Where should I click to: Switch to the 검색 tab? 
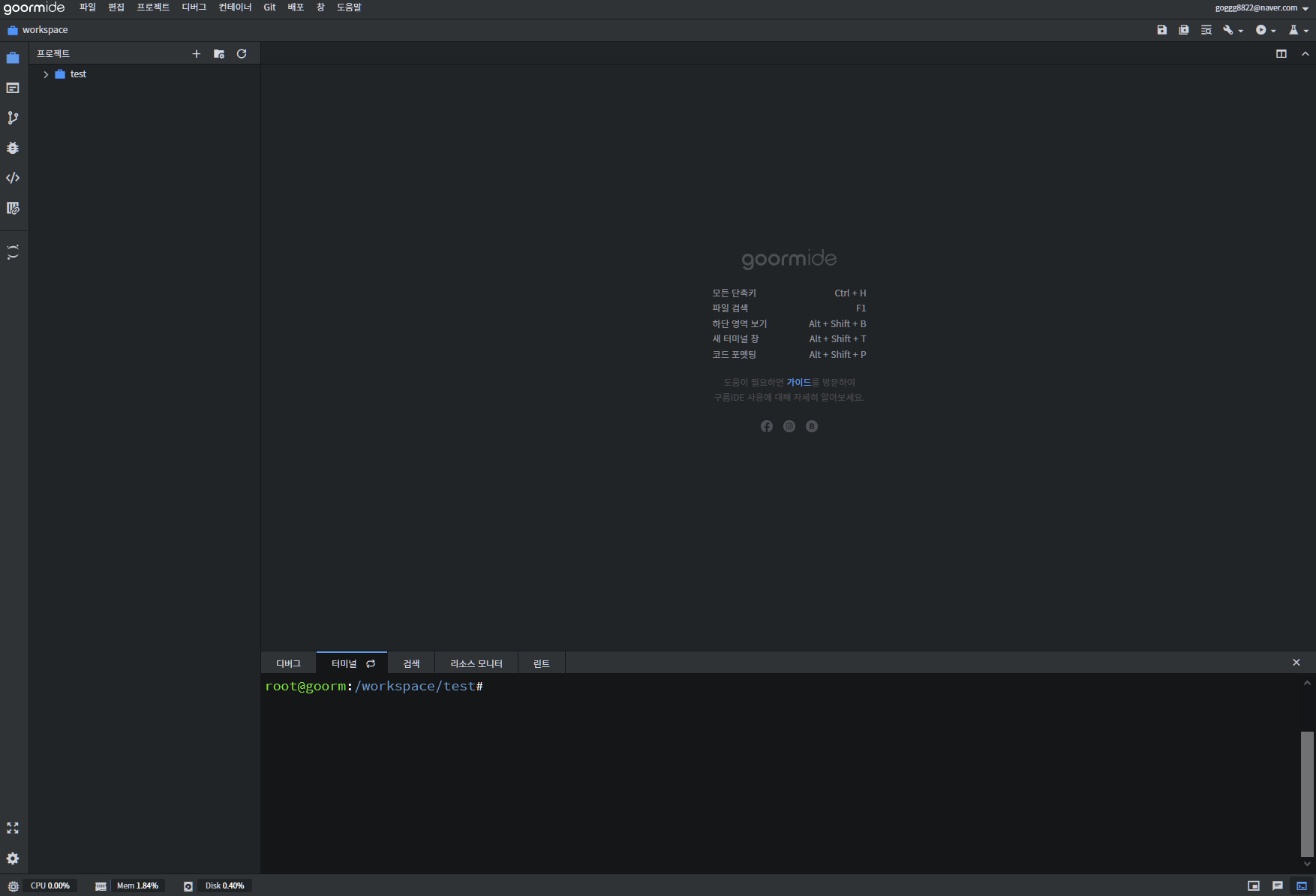coord(411,663)
